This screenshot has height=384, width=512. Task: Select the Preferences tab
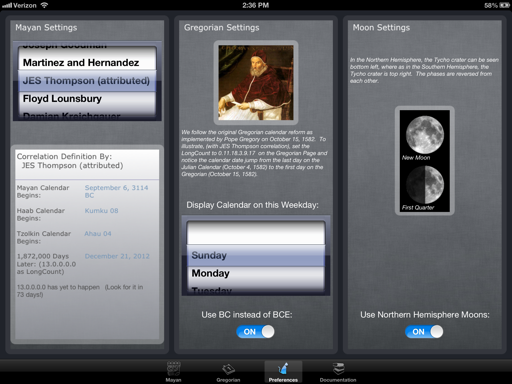283,372
